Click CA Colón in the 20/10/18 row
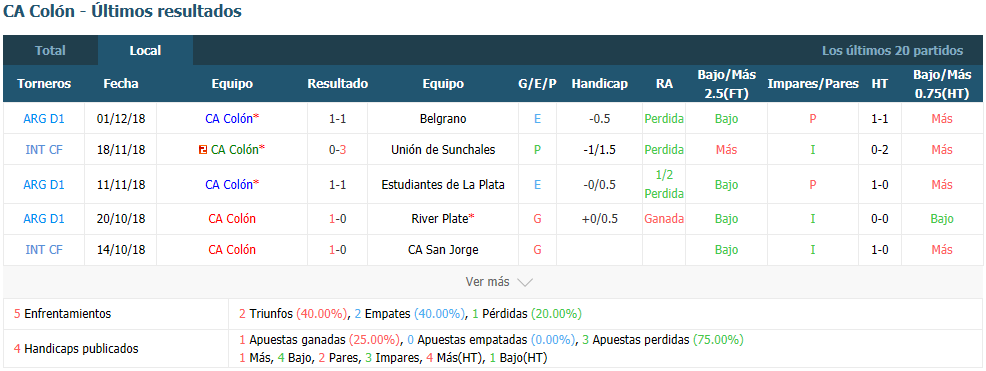This screenshot has width=986, height=371. tap(232, 219)
